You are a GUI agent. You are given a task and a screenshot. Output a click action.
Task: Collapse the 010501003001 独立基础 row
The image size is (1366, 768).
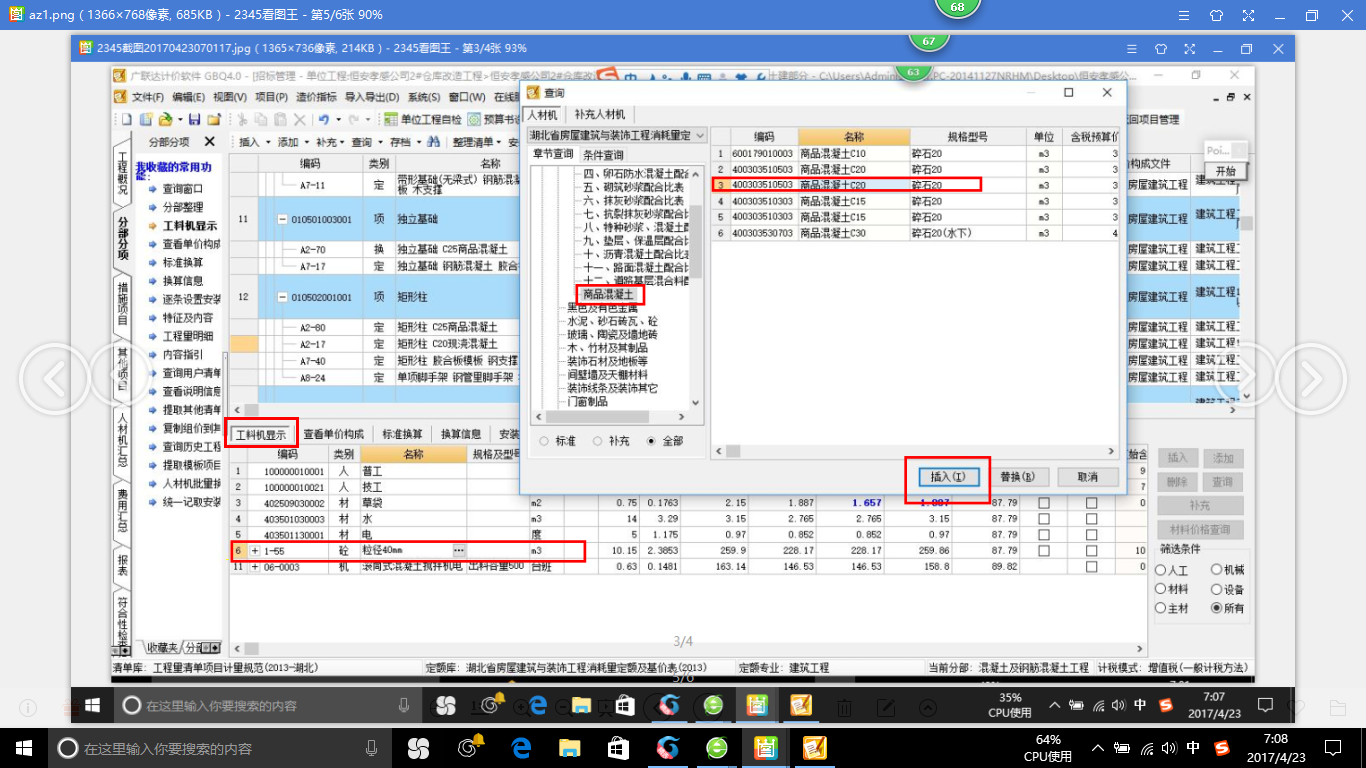pyautogui.click(x=283, y=220)
